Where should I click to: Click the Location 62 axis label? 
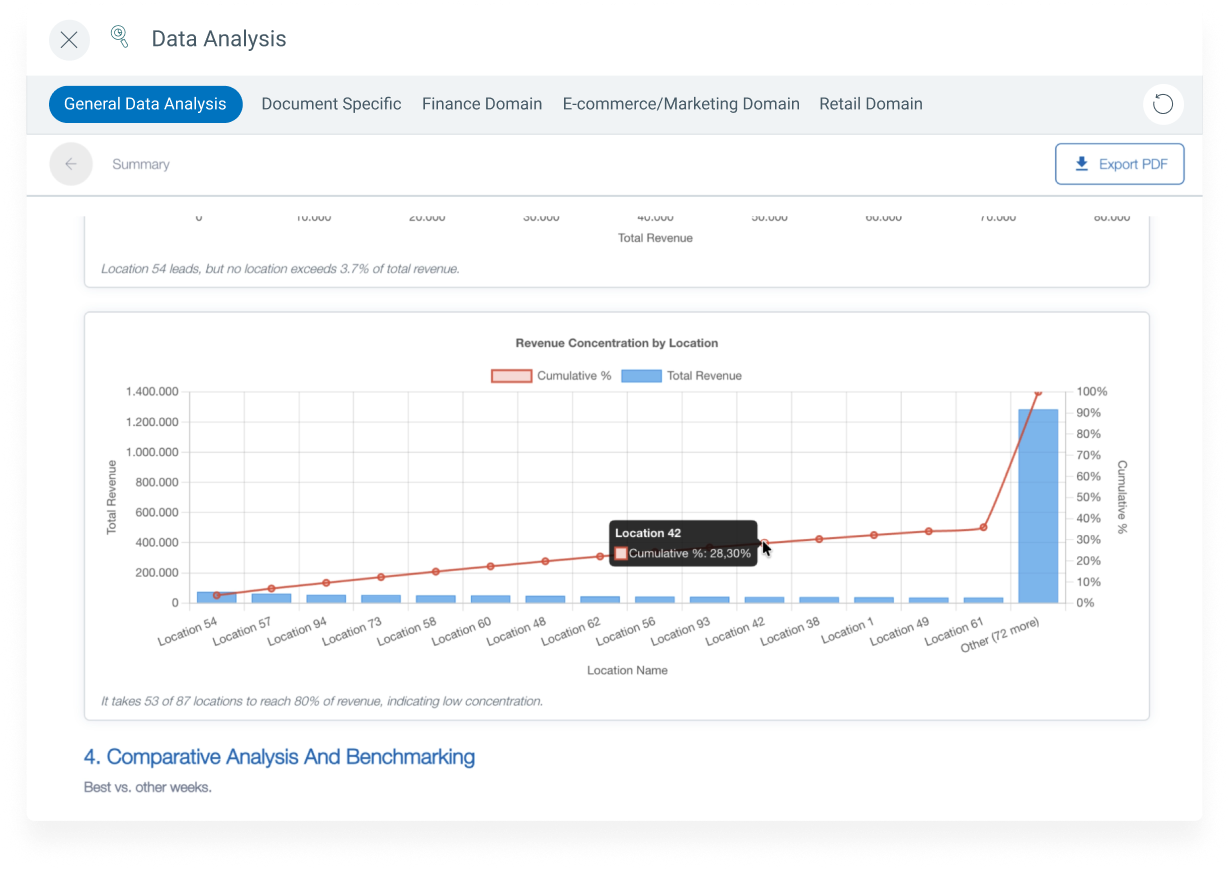click(571, 632)
